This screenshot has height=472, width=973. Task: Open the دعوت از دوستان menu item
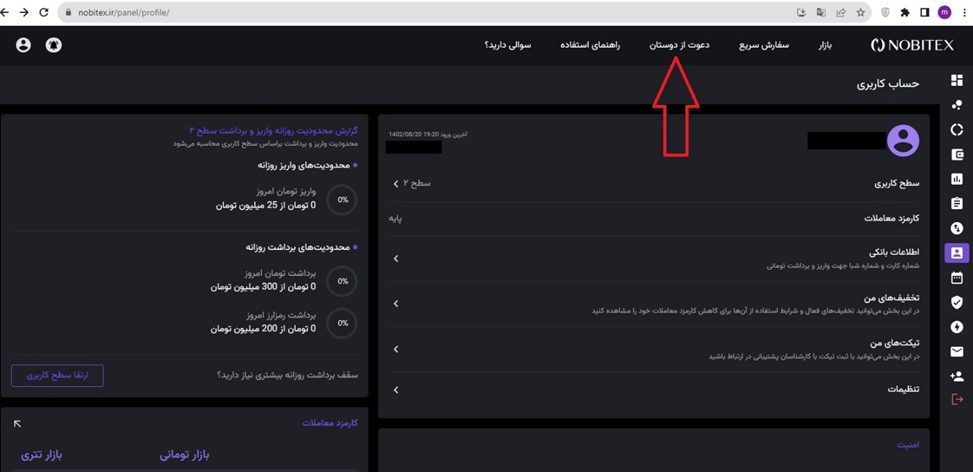click(x=679, y=46)
